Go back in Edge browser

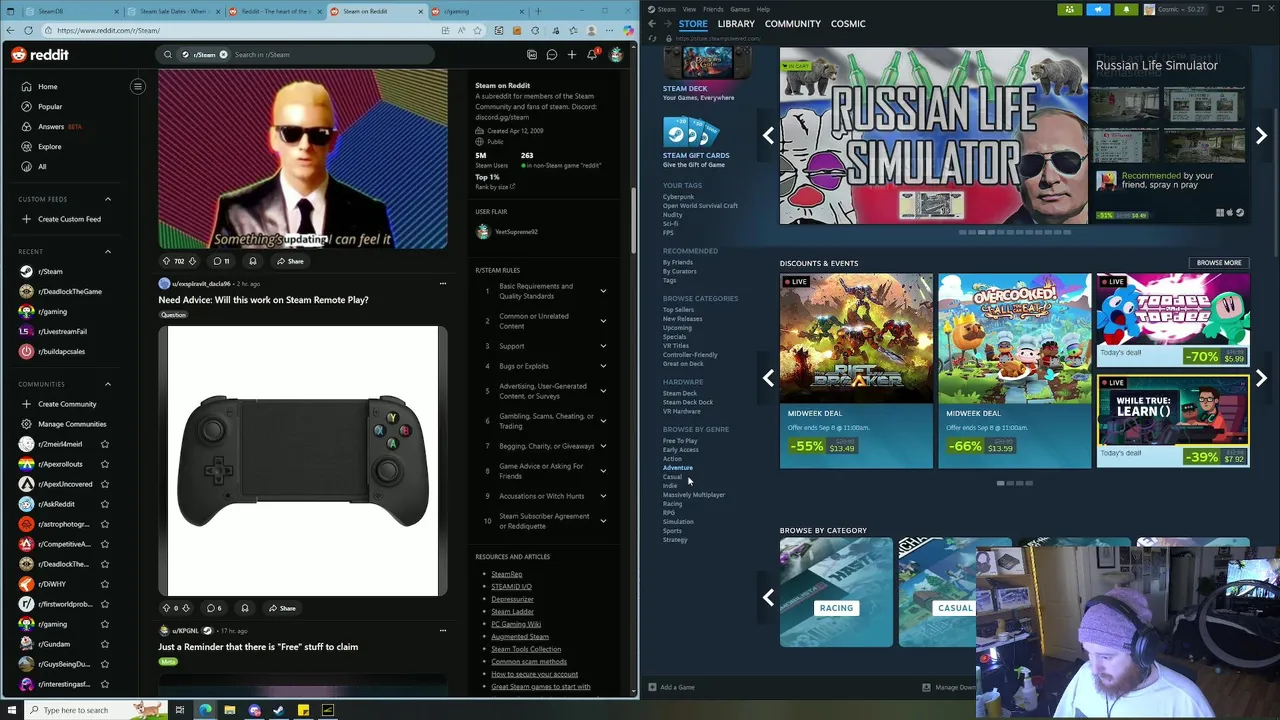coord(10,30)
